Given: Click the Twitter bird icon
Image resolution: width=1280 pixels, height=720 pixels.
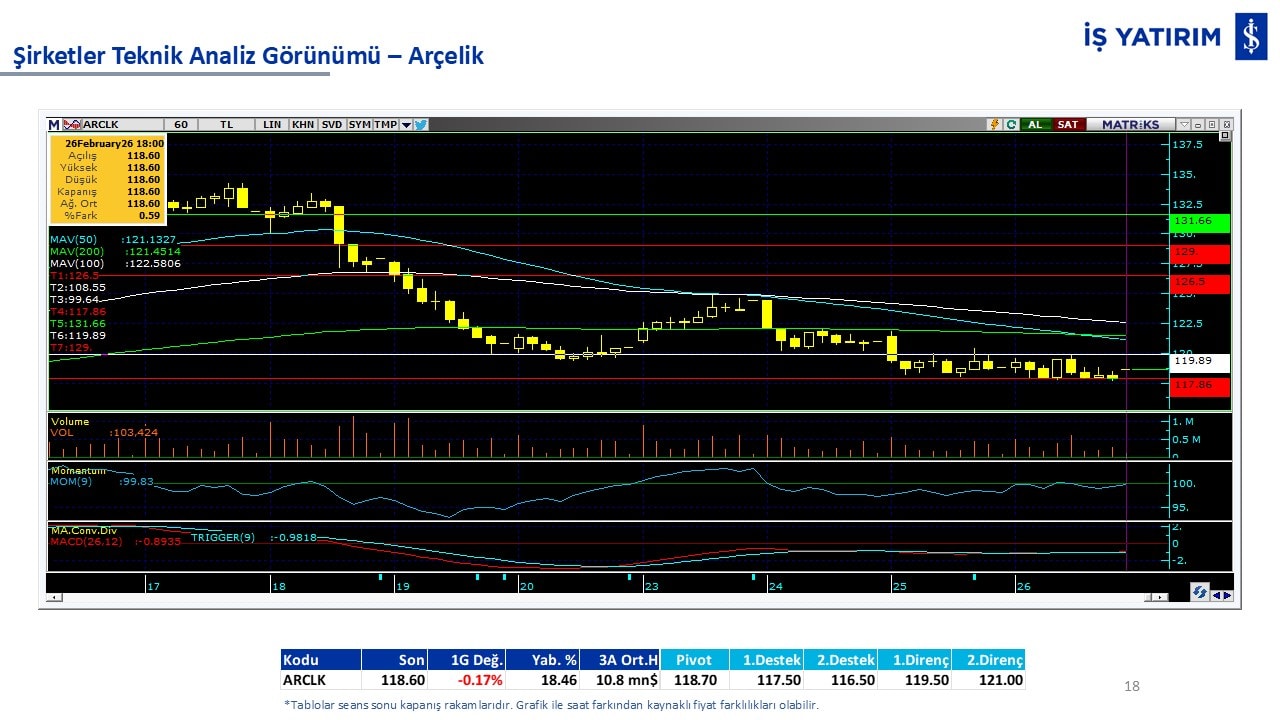Looking at the screenshot, I should pos(421,125).
